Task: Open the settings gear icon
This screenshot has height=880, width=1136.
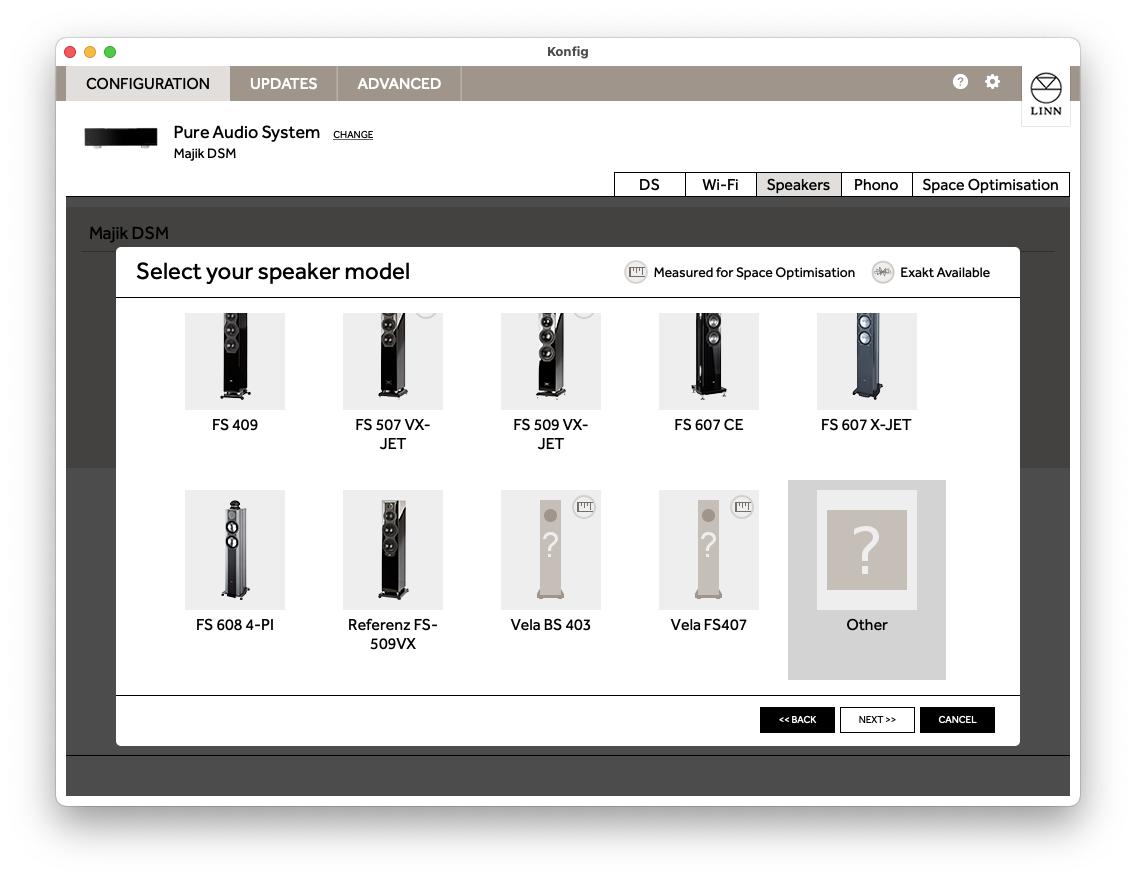Action: click(993, 82)
